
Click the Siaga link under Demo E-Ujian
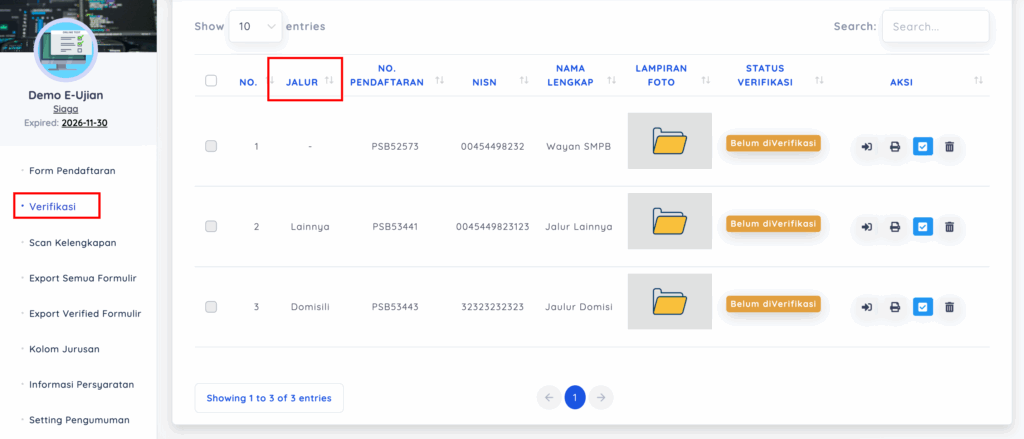[x=66, y=109]
